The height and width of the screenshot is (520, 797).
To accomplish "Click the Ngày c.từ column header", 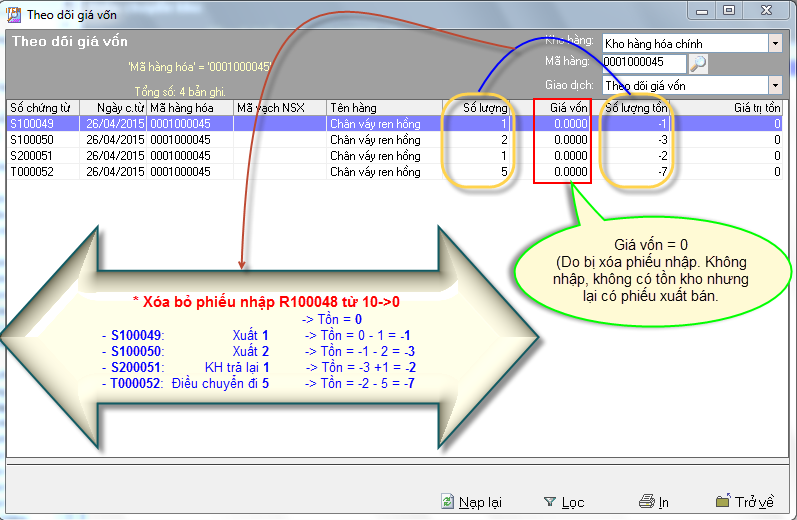I will tap(115, 107).
